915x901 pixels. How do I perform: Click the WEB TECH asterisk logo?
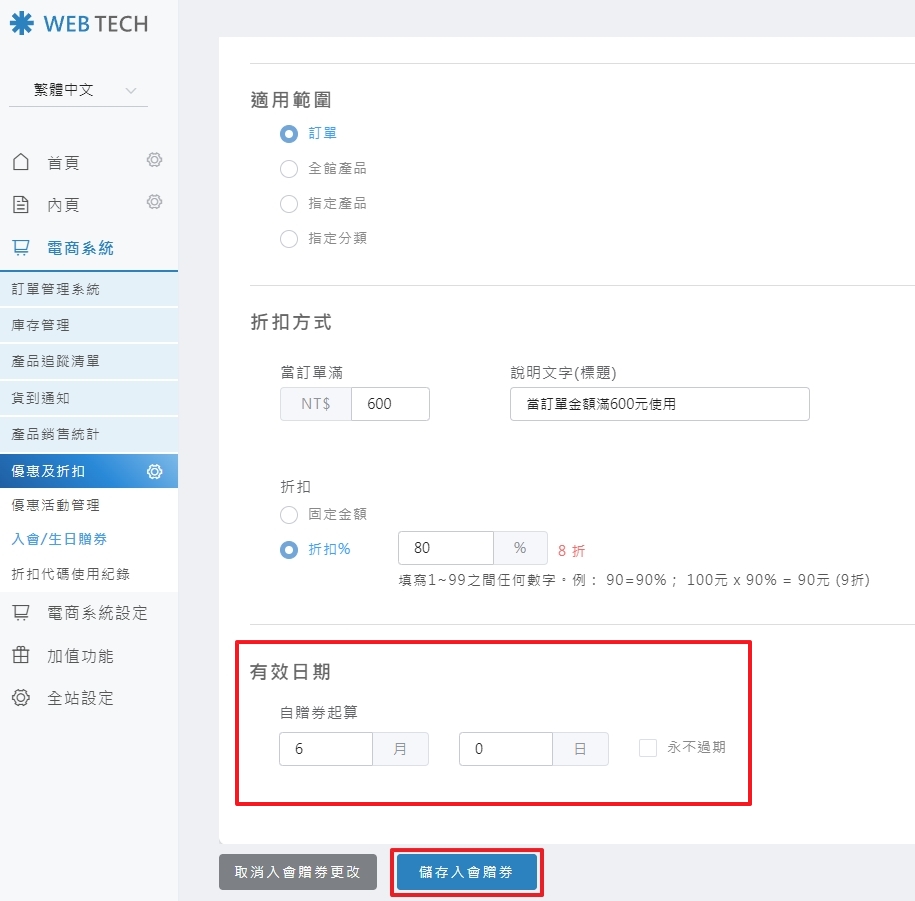coord(22,21)
